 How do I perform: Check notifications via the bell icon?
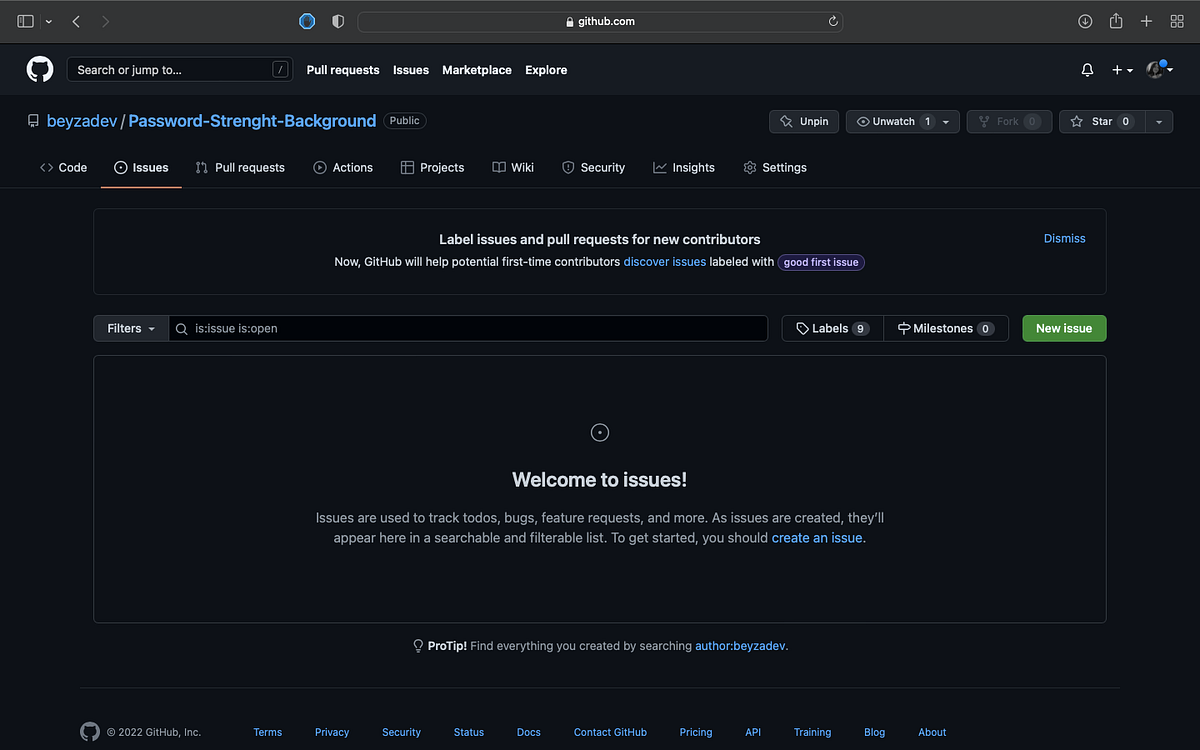1086,69
